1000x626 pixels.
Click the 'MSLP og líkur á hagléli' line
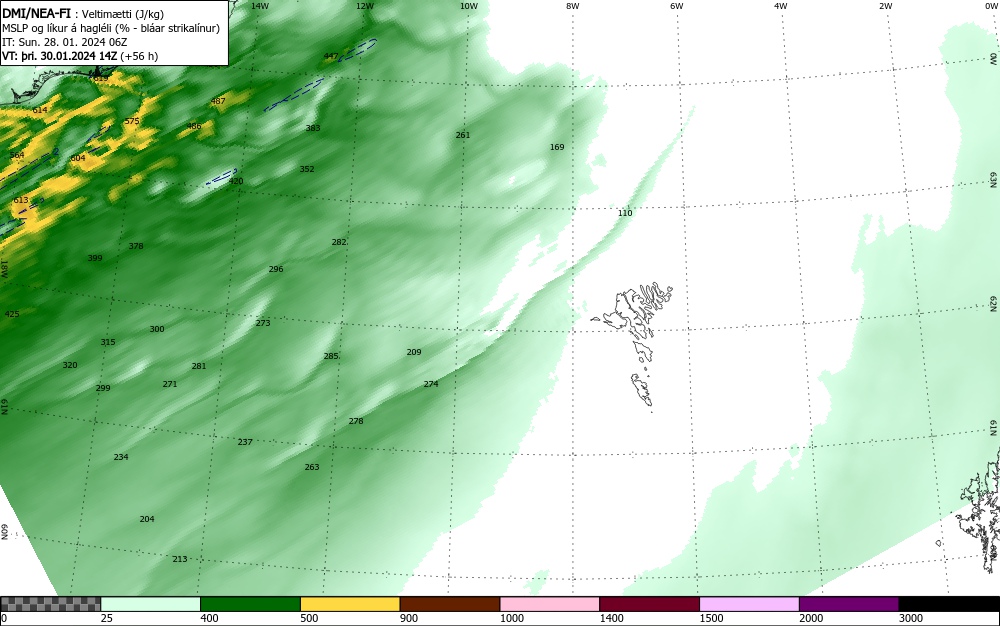[111, 28]
